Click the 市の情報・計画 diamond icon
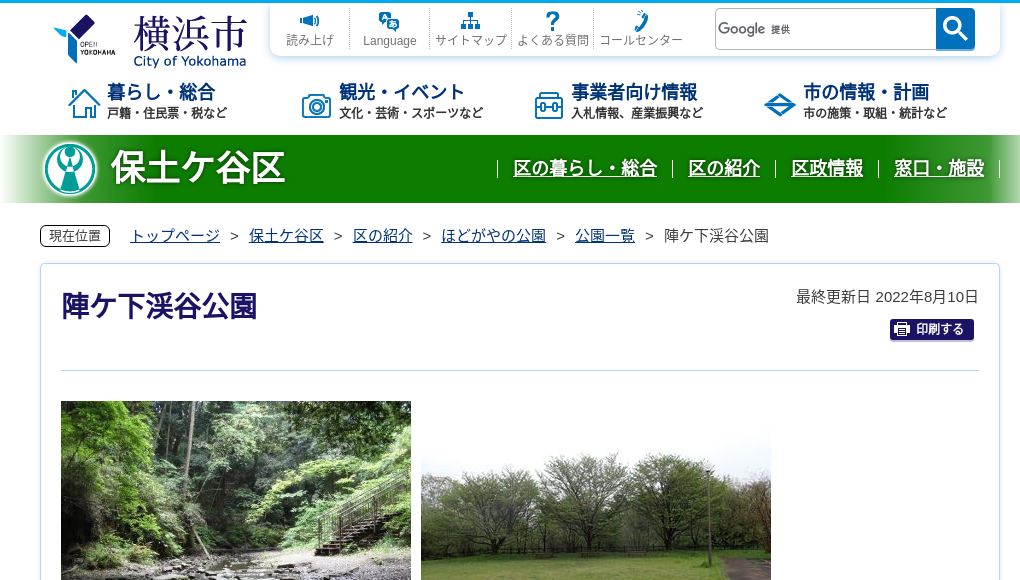Viewport: 1020px width, 580px height. 779,103
